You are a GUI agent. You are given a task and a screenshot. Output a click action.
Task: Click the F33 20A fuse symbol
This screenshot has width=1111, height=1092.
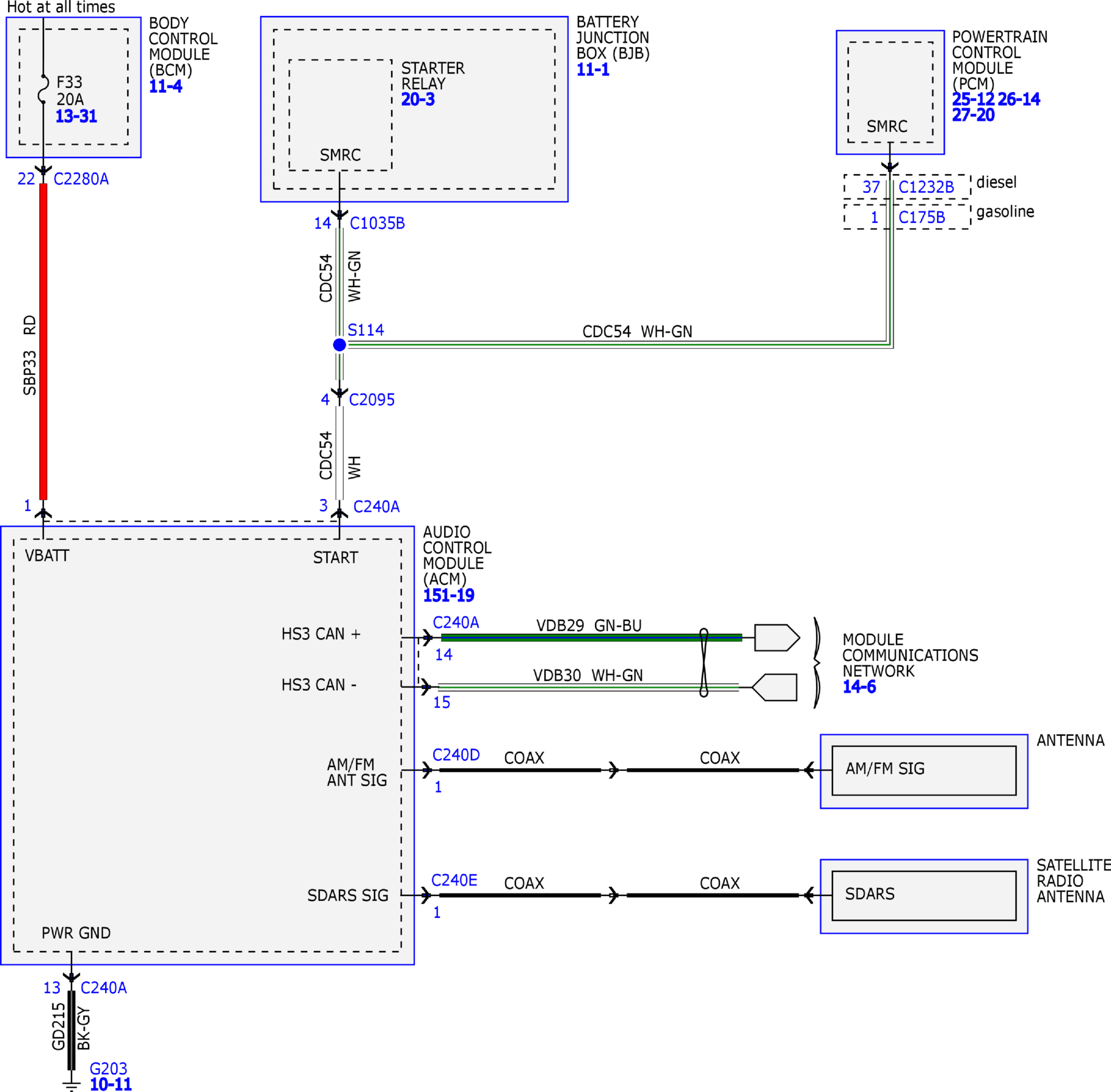tap(44, 89)
